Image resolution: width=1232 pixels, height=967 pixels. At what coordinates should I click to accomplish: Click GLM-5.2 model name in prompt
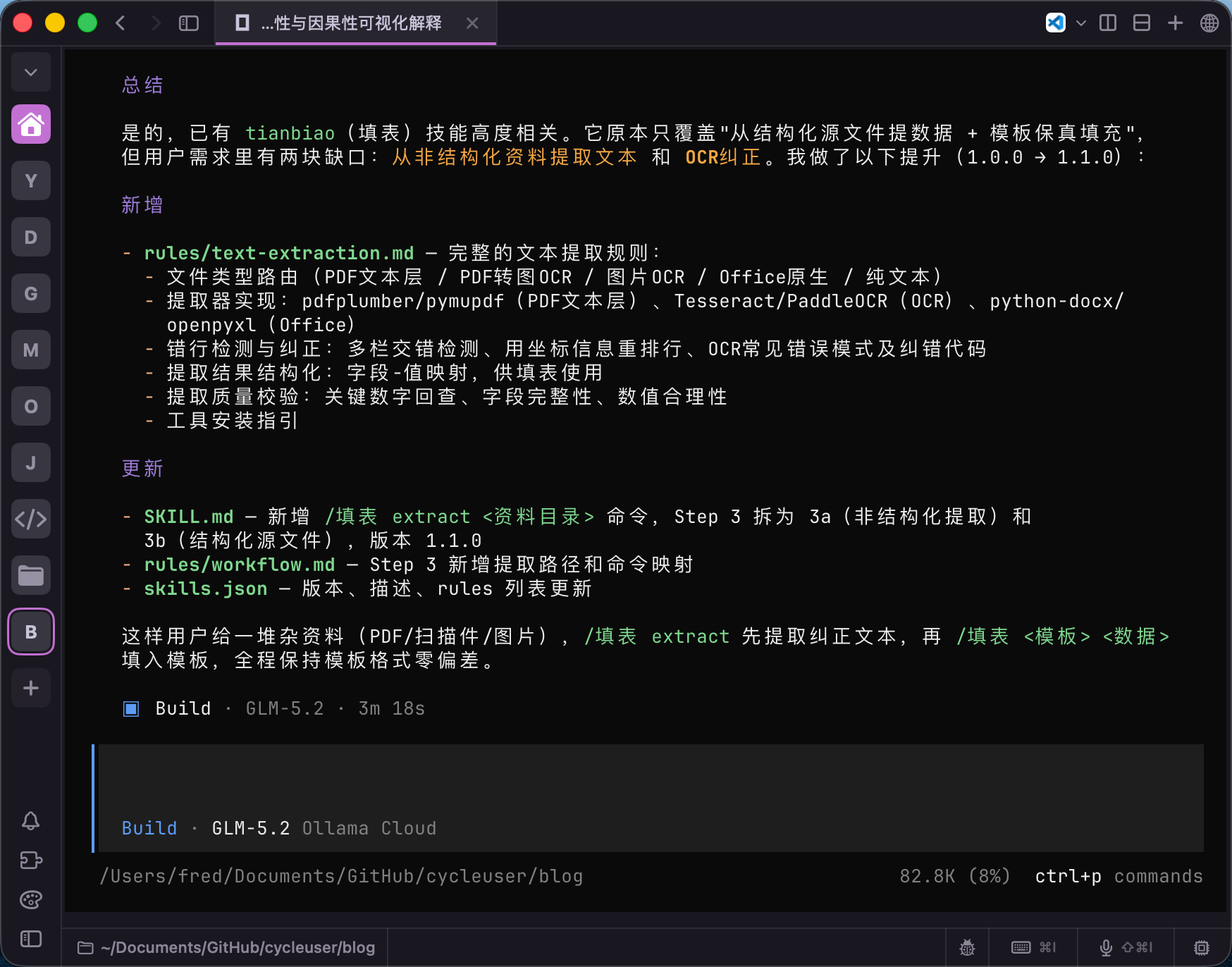pos(251,828)
